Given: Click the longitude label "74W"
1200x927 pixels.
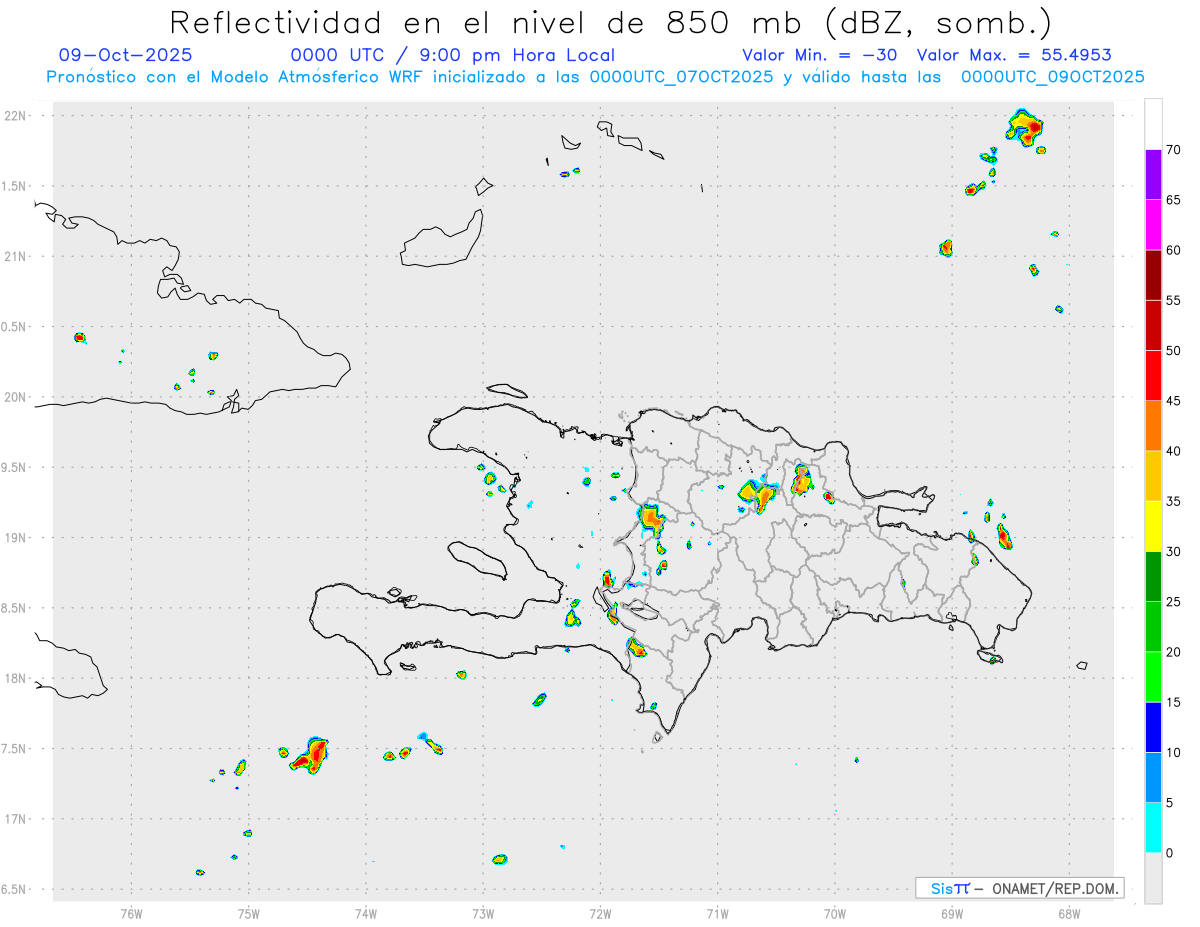Looking at the screenshot, I should [366, 912].
